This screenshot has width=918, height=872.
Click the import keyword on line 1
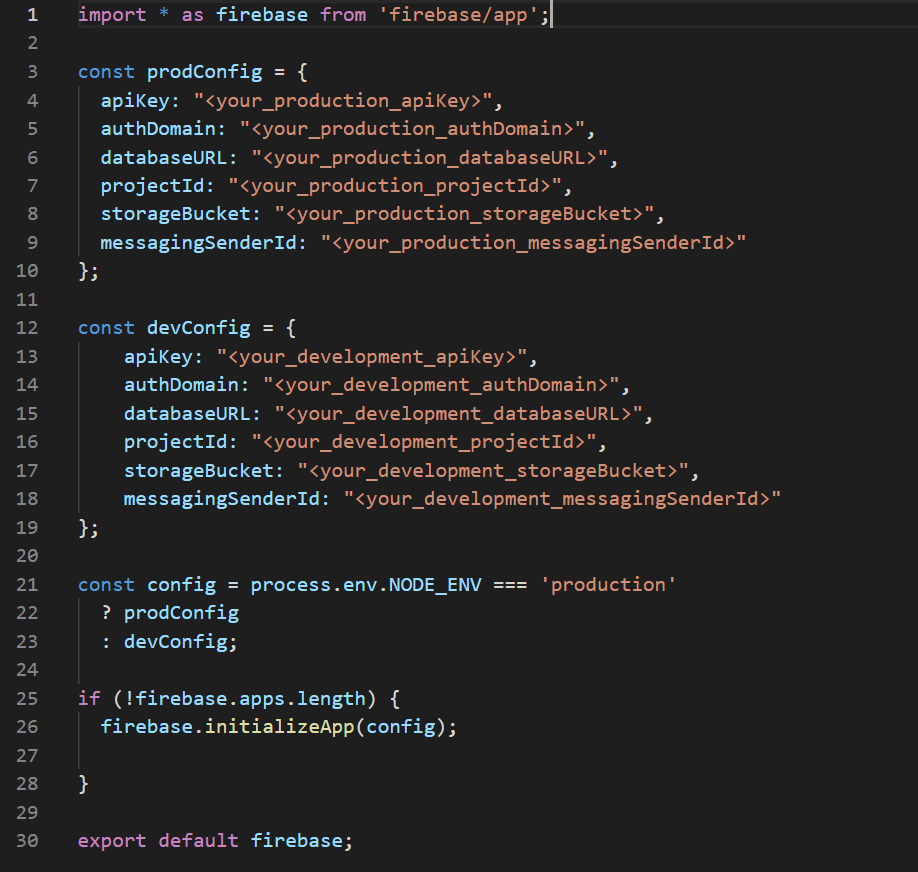coord(112,15)
